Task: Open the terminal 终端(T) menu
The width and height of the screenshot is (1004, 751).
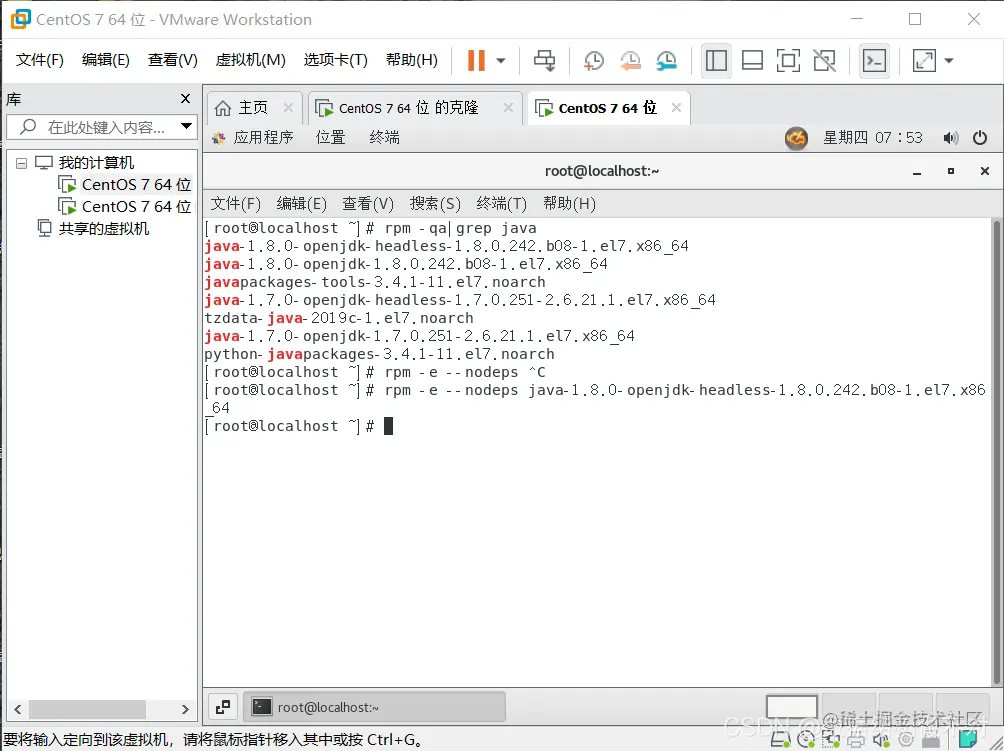Action: (x=502, y=204)
